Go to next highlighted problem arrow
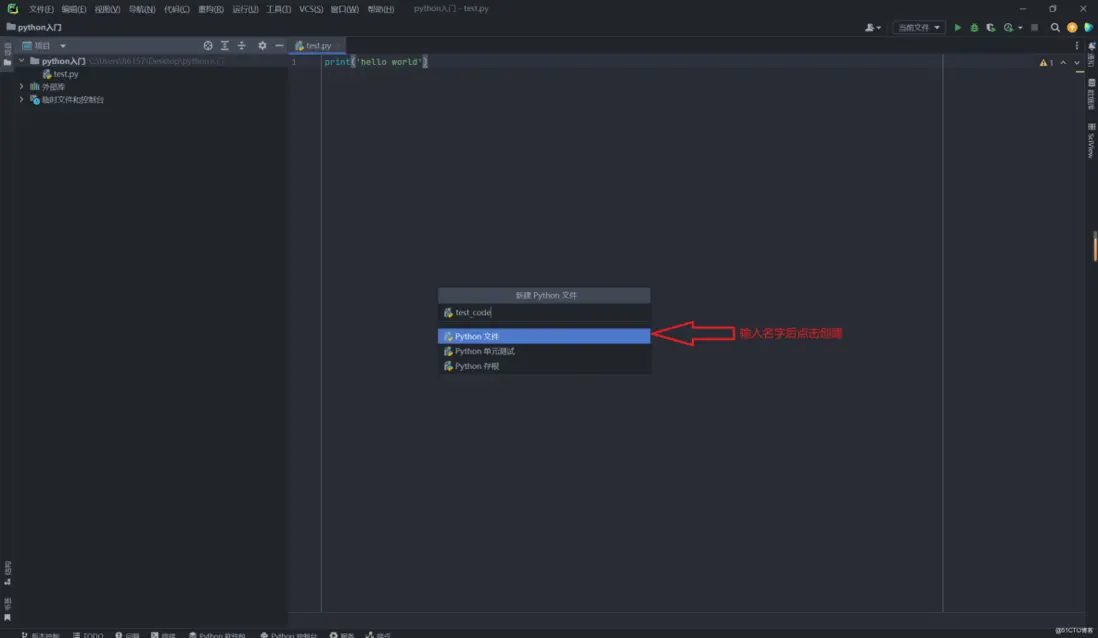 1077,62
